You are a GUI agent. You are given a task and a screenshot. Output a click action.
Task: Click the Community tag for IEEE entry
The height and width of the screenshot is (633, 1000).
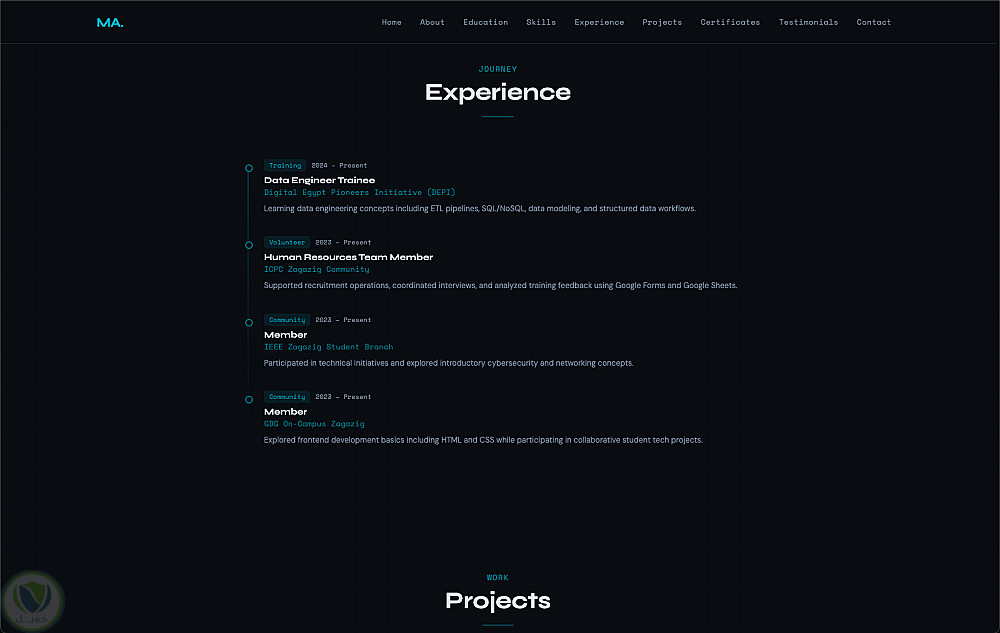pos(287,320)
